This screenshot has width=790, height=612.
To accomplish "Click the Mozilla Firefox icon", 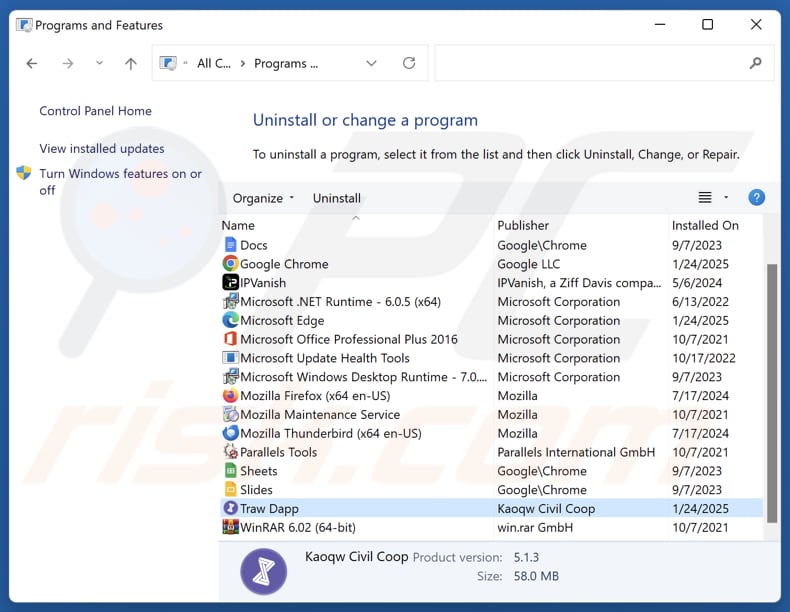I will 230,395.
